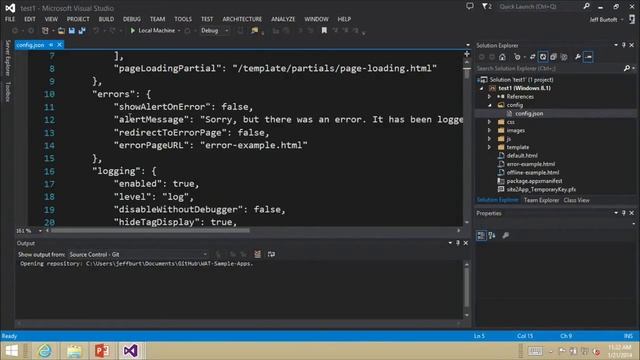Toggle auto-hide pin on Properties panel
Image resolution: width=640 pixels, height=360 pixels.
point(624,213)
